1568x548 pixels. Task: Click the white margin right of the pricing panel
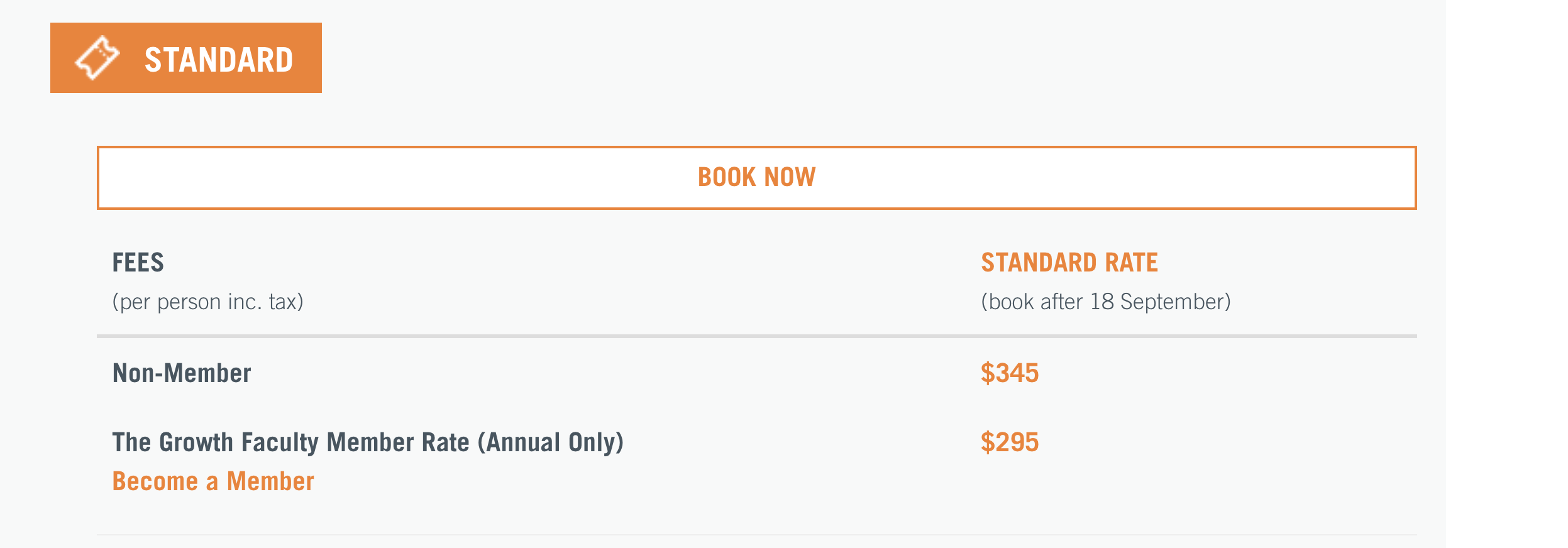(1507, 274)
